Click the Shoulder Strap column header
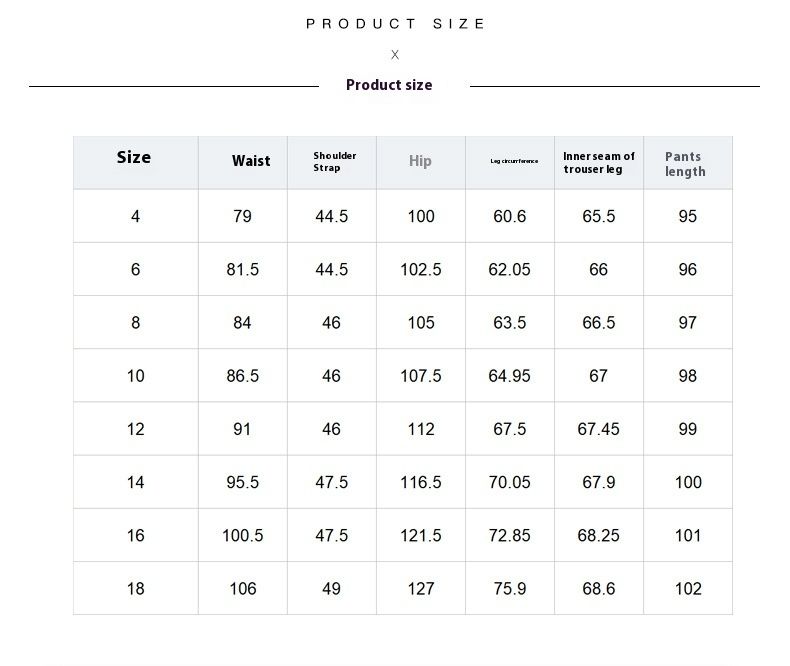The image size is (790, 666). 334,162
